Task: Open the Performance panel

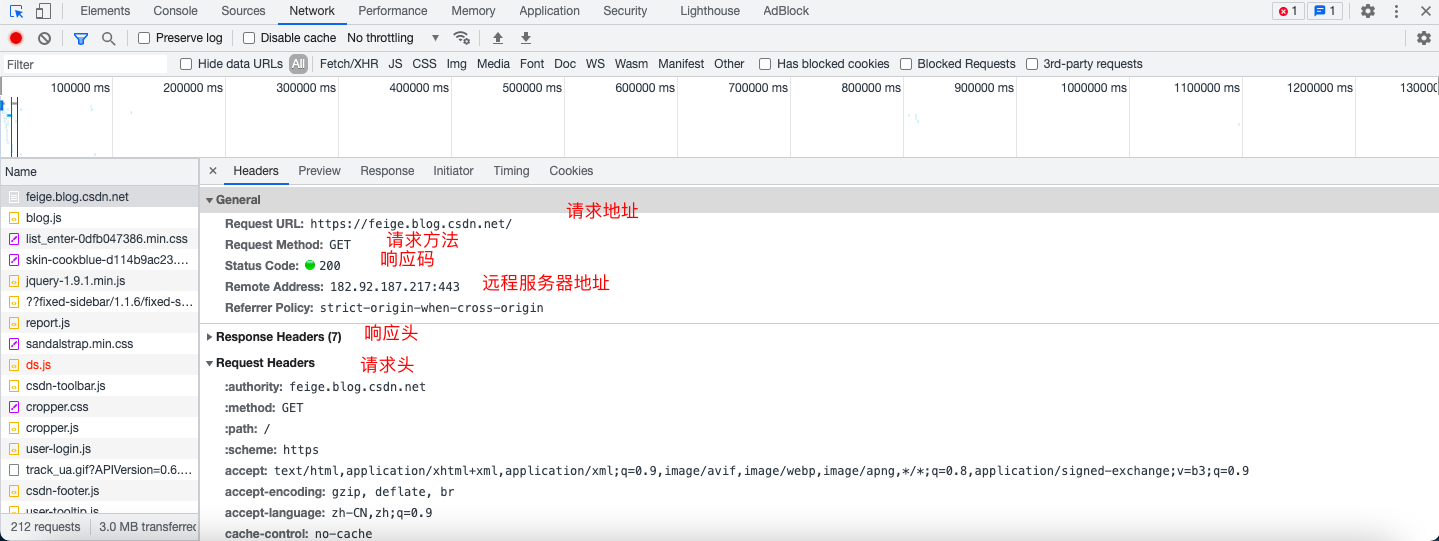Action: pyautogui.click(x=393, y=11)
